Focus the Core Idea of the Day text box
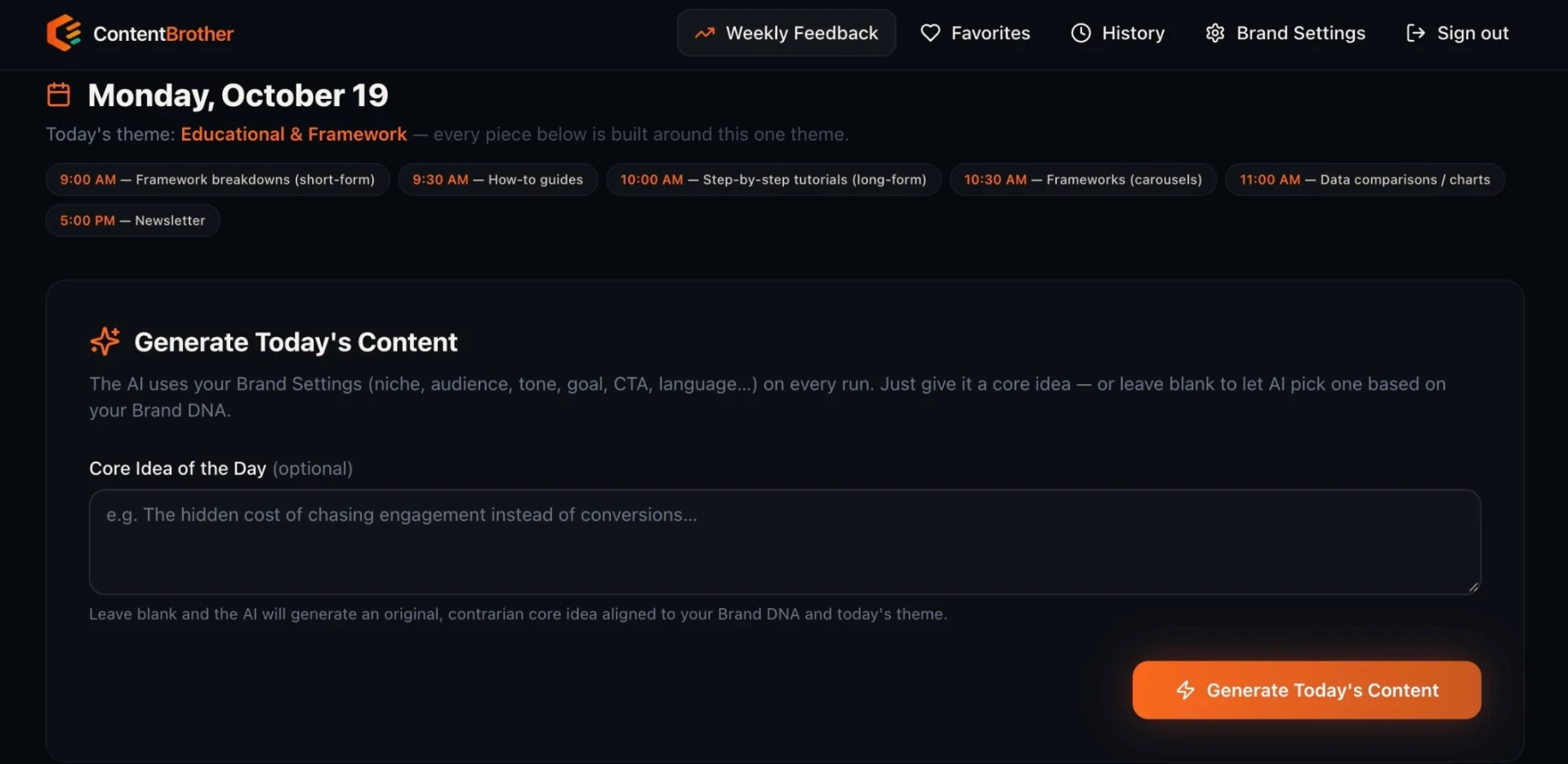Image resolution: width=1568 pixels, height=764 pixels. point(784,542)
